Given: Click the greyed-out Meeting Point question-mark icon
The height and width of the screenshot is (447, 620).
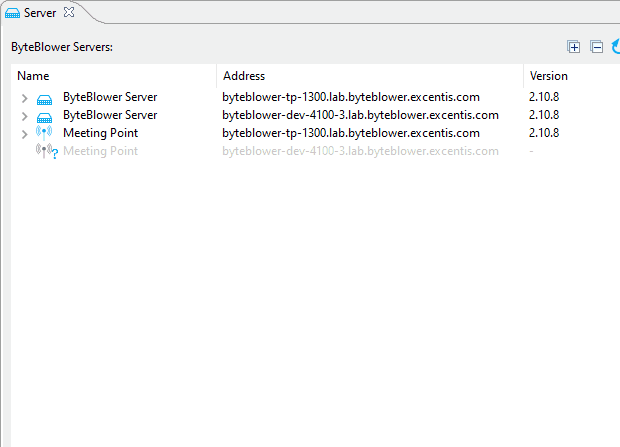Looking at the screenshot, I should pyautogui.click(x=46, y=151).
